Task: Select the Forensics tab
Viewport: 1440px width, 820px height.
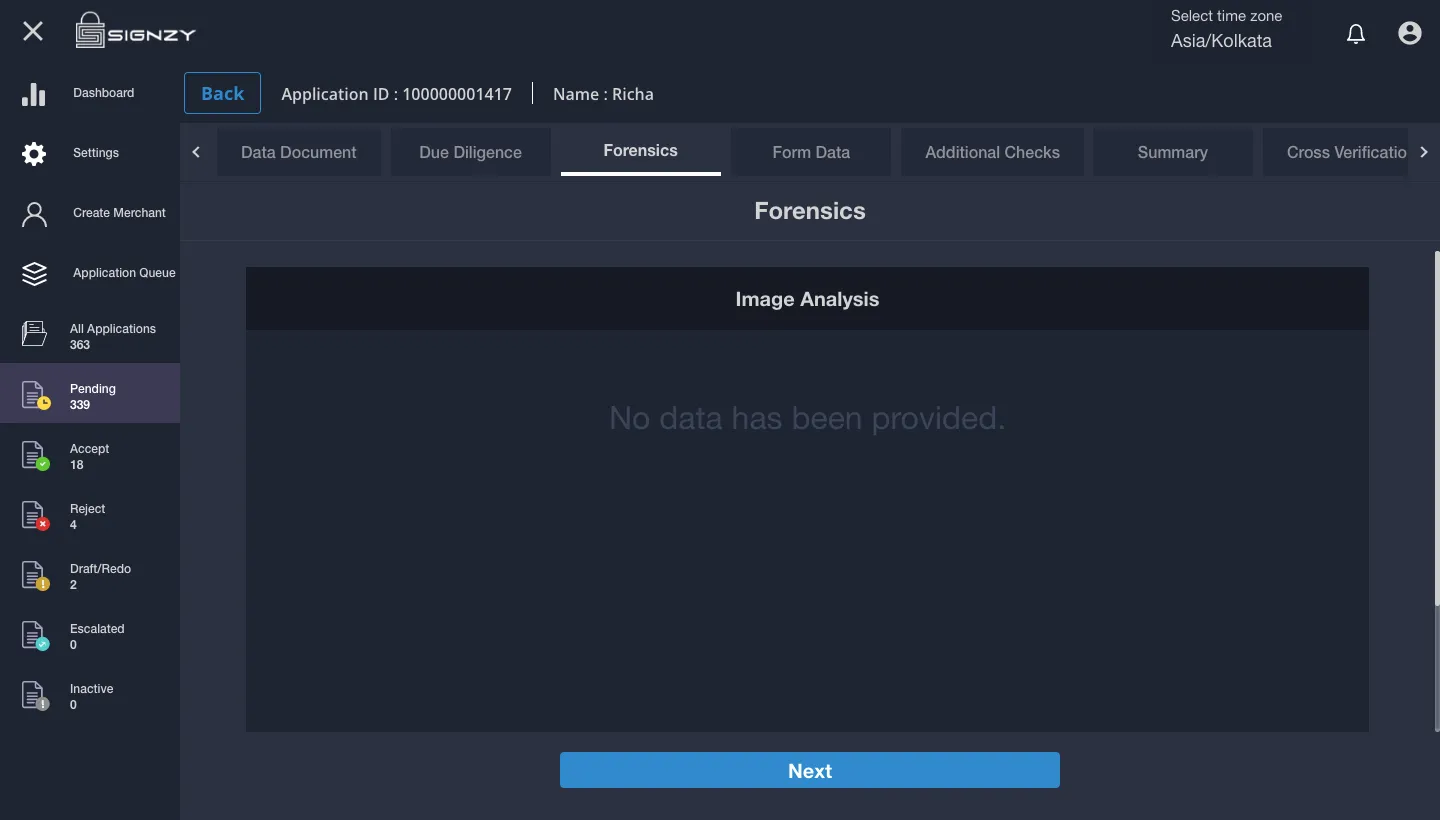Action: pos(641,151)
